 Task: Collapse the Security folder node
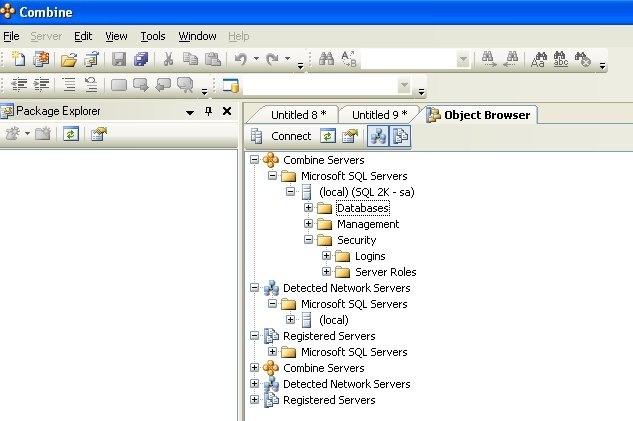(x=309, y=240)
